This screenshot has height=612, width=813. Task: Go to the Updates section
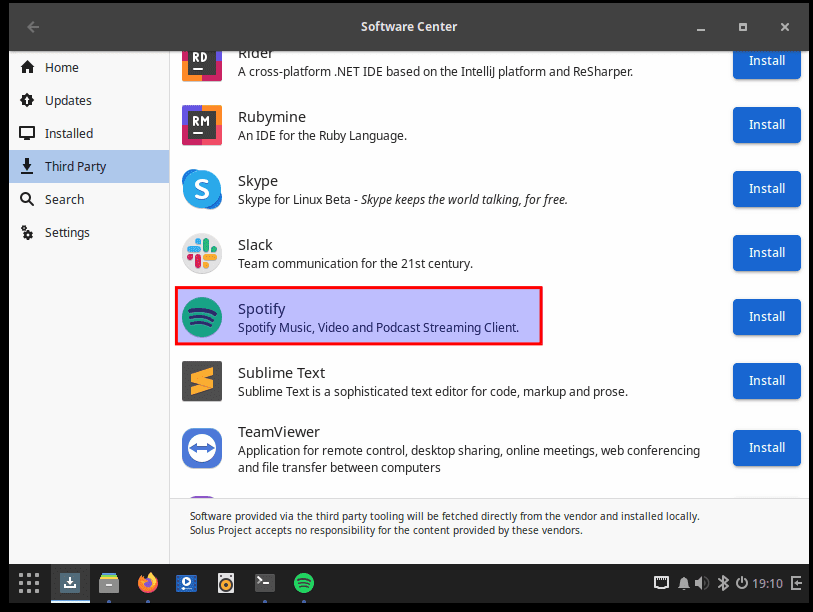[89, 101]
